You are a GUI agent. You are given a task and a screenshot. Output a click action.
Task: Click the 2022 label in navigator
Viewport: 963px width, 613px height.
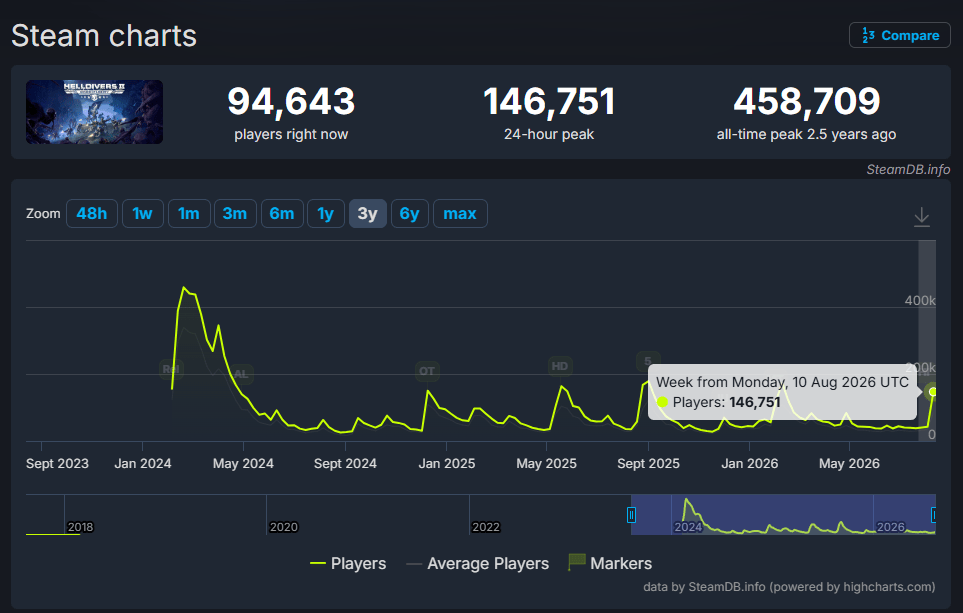(486, 527)
